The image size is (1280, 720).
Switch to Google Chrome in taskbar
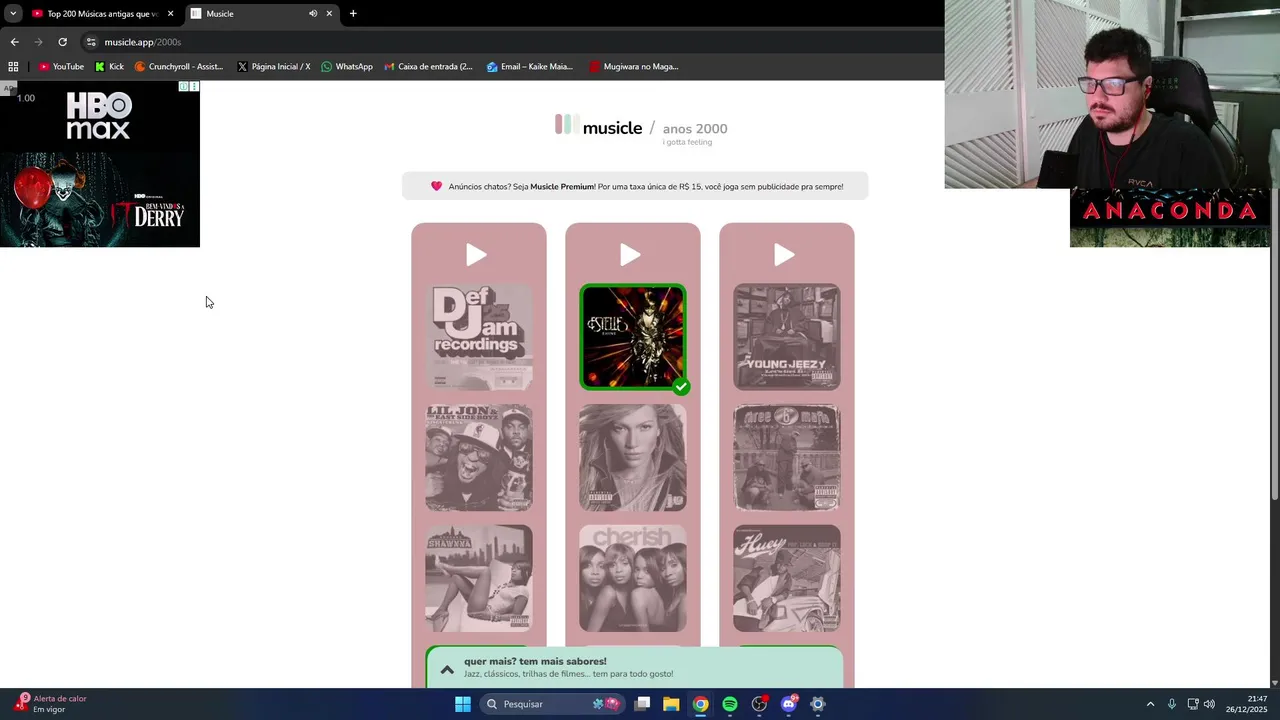[701, 704]
